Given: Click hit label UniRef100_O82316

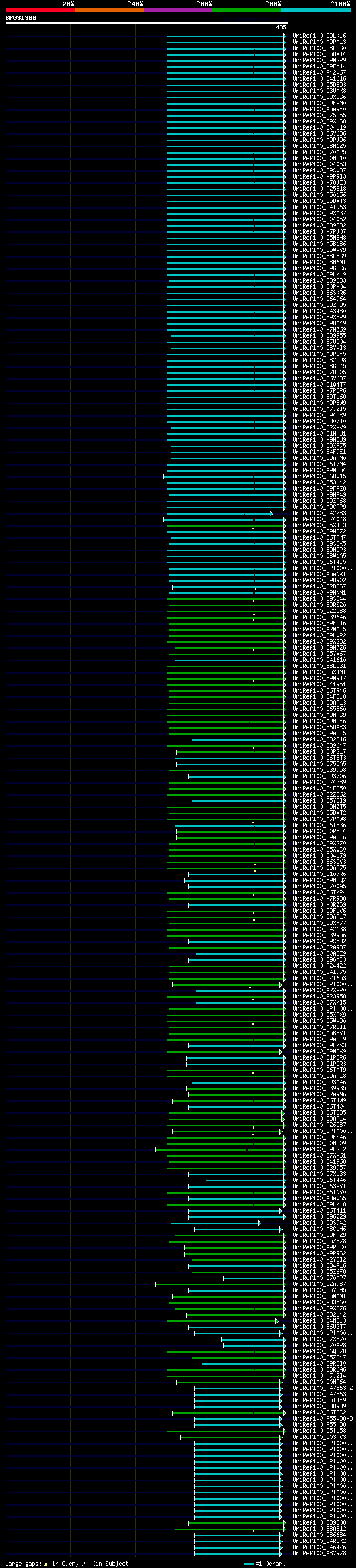Looking at the screenshot, I should pos(319,740).
